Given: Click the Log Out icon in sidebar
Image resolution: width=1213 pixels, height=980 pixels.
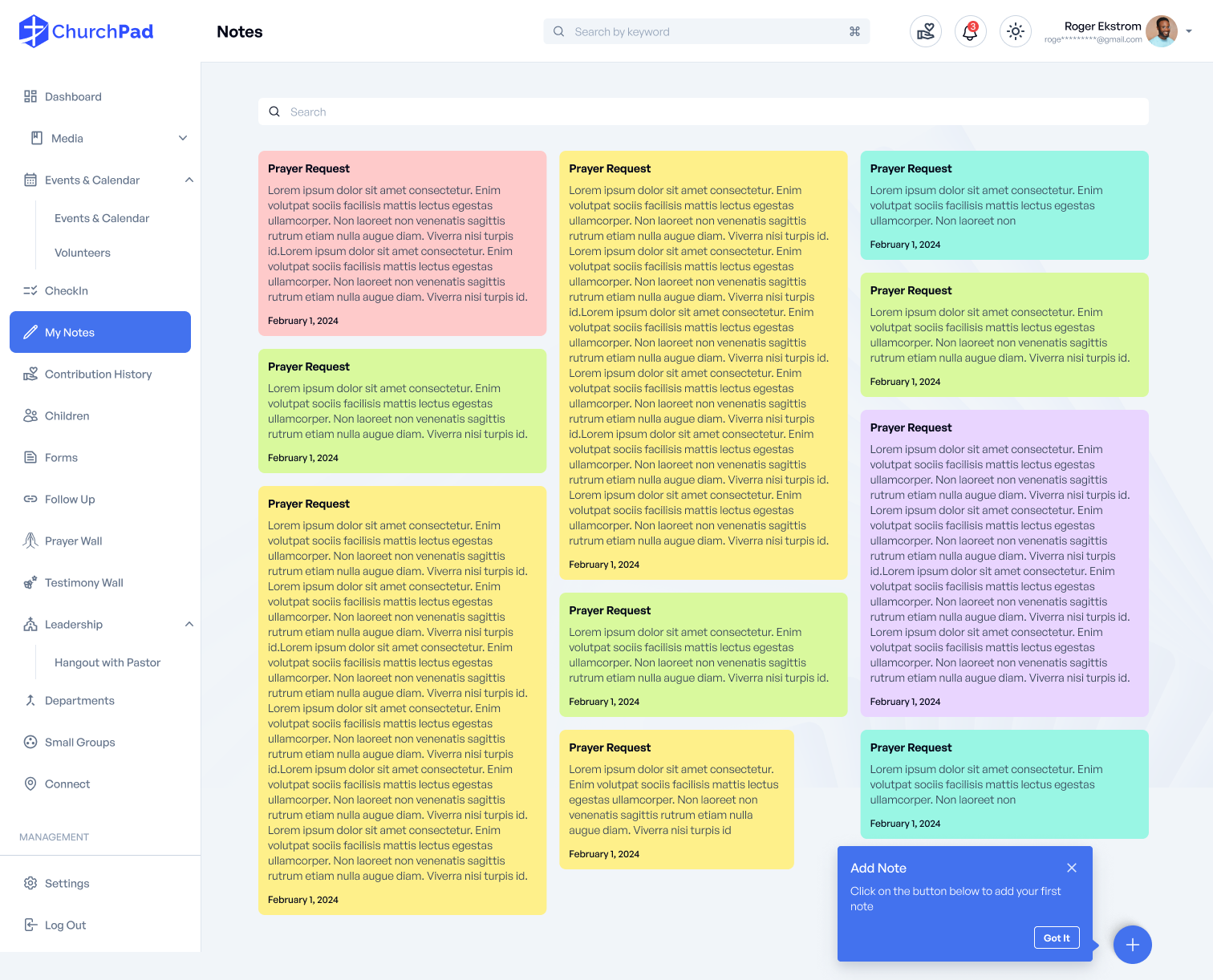Looking at the screenshot, I should [30, 925].
